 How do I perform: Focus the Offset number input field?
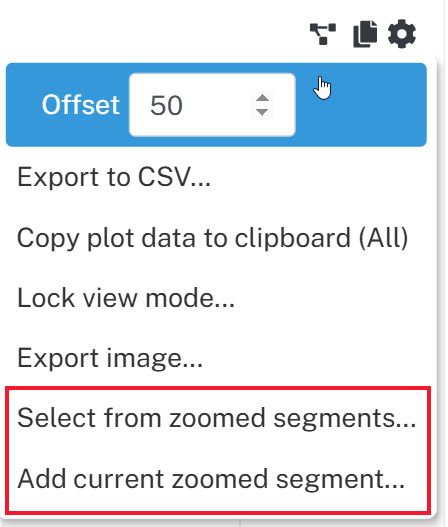[212, 105]
